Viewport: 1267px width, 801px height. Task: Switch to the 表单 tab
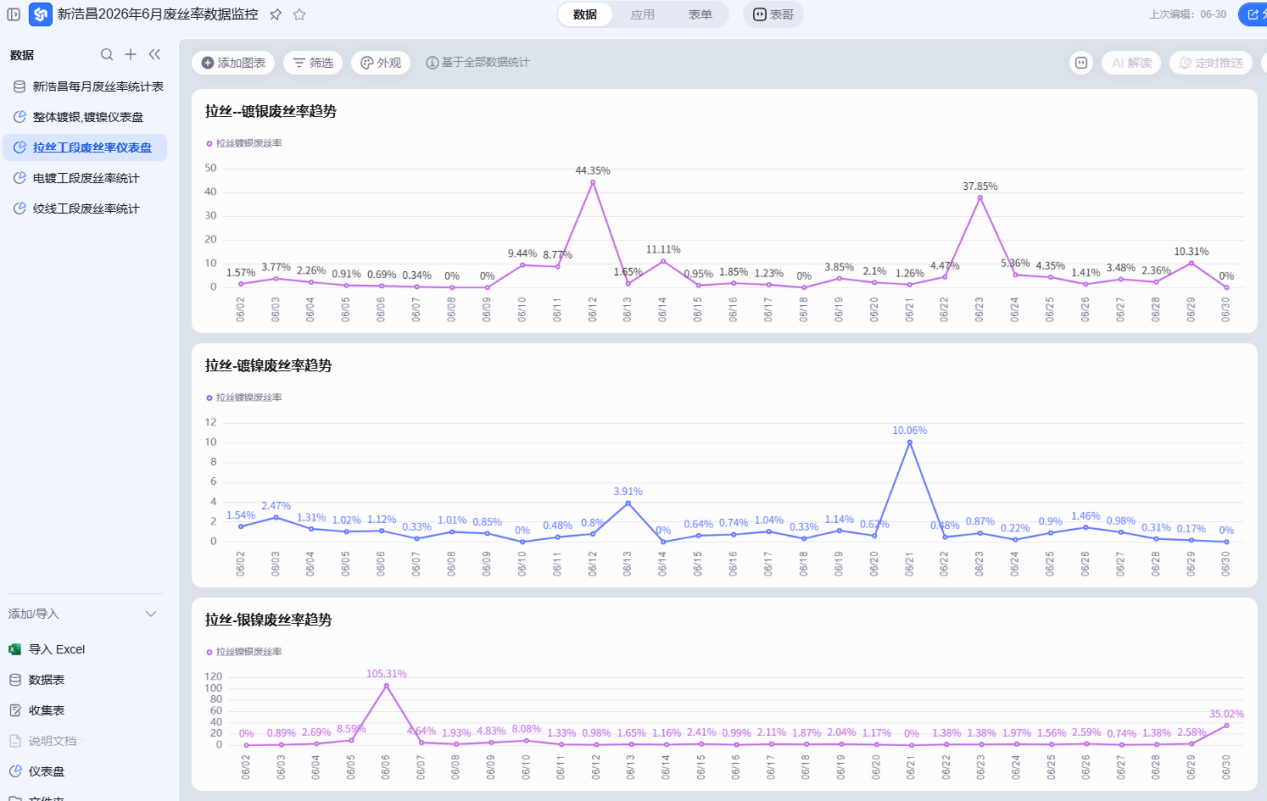pos(700,15)
